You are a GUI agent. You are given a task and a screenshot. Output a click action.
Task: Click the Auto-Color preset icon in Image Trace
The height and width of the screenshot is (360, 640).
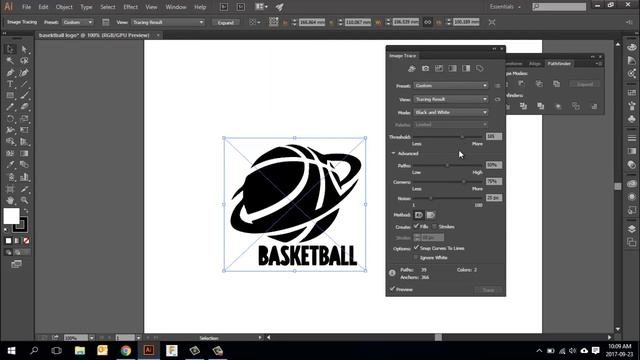412,69
